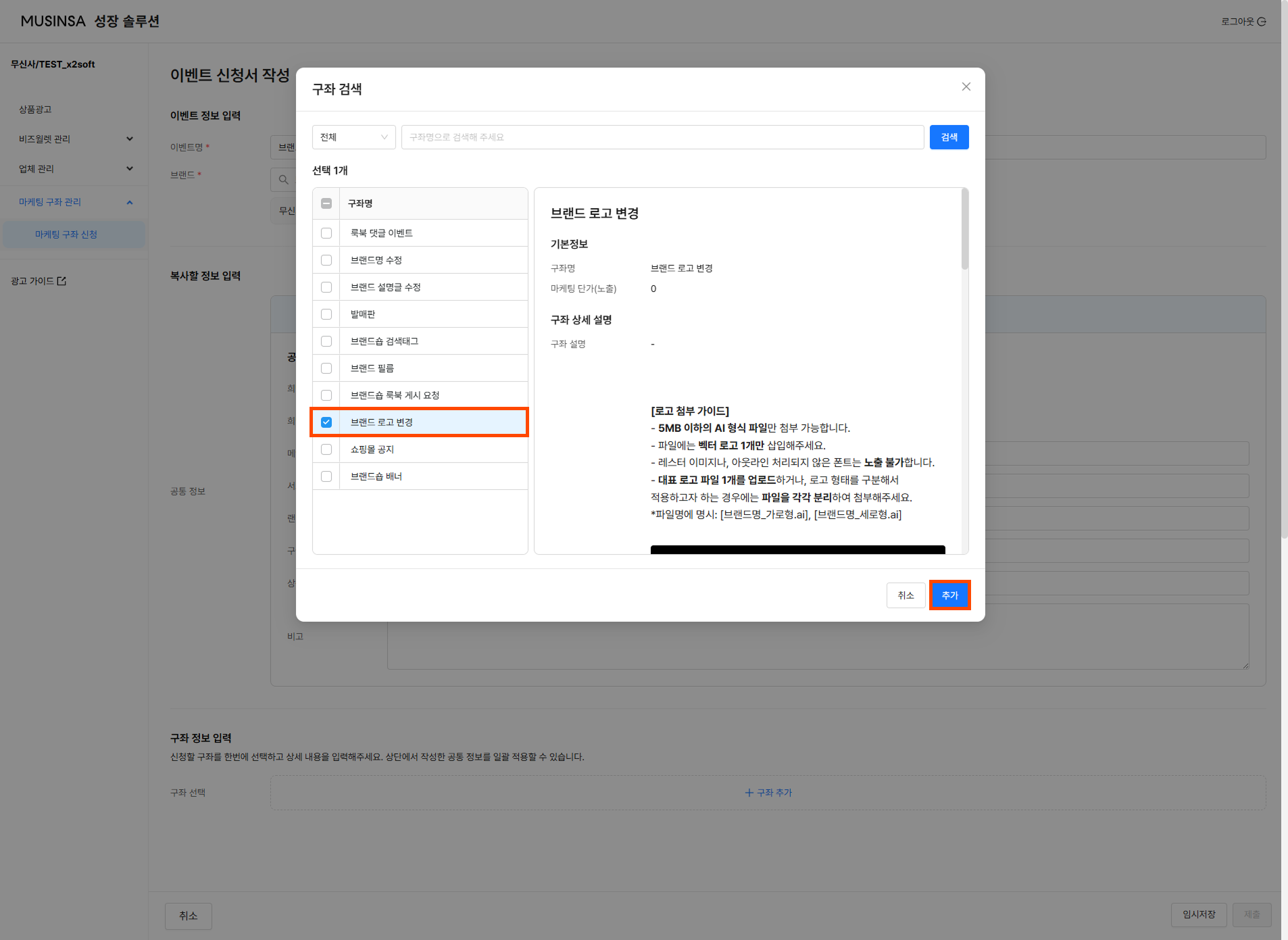The image size is (1288, 940).
Task: Click the plus icon for 구좌 추가
Action: pyautogui.click(x=749, y=793)
